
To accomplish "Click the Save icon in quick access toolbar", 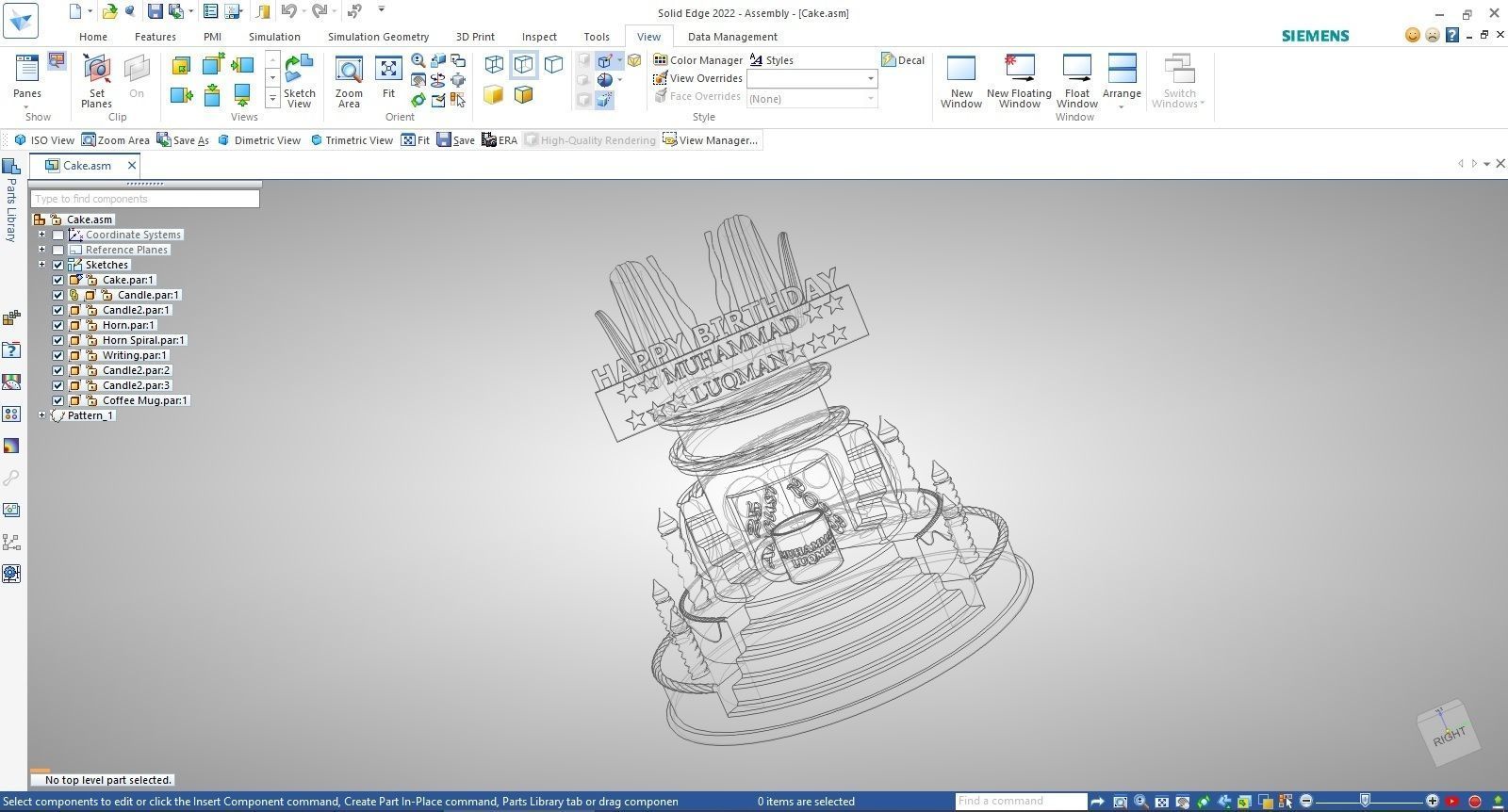I will tap(155, 11).
